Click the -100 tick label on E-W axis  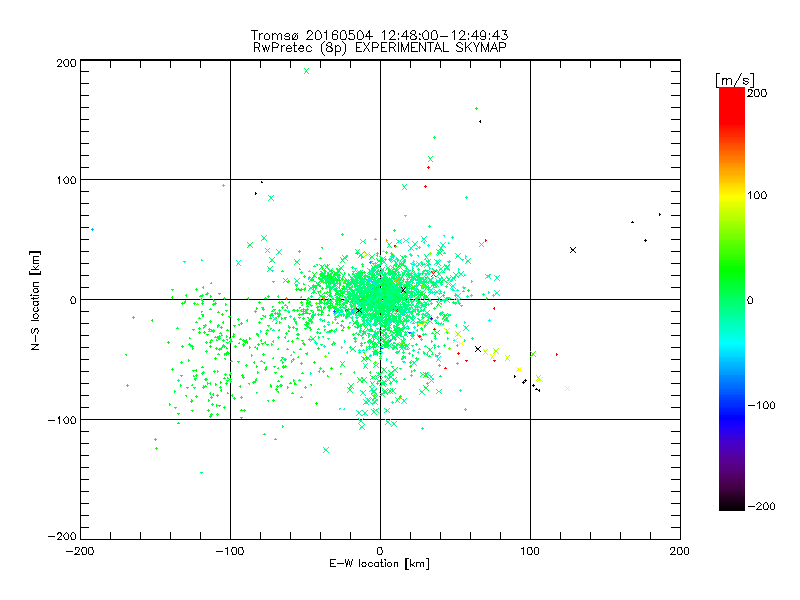[230, 551]
